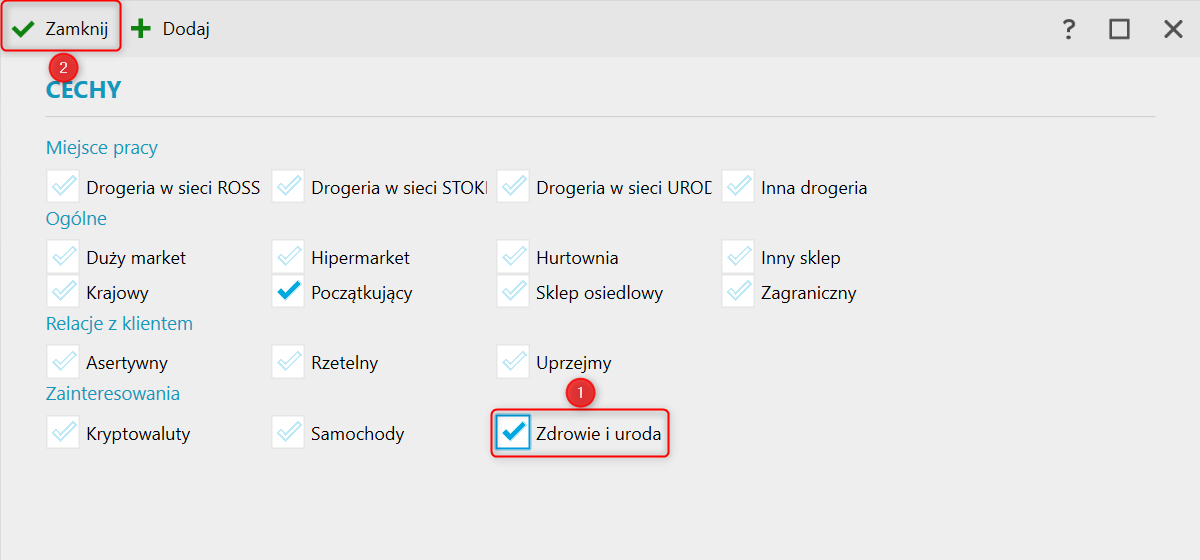The height and width of the screenshot is (560, 1200).
Task: Enable the Inna drogeria checkbox
Action: tap(738, 187)
